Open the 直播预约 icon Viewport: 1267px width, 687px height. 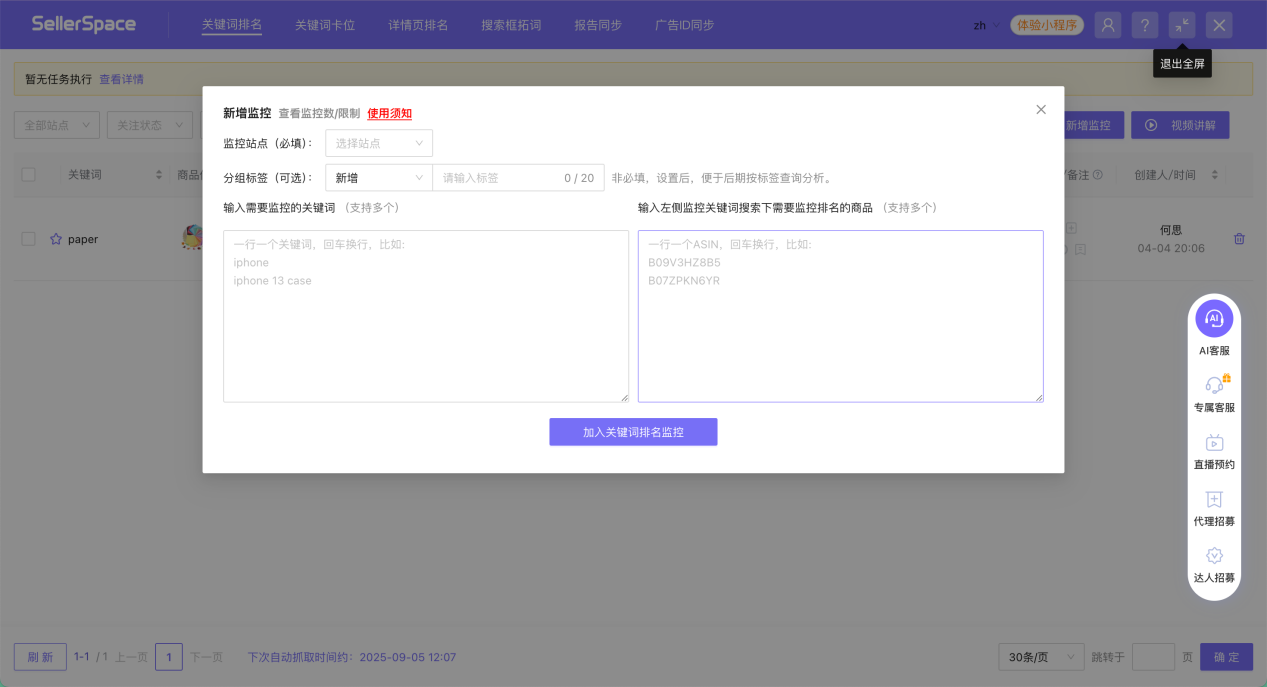tap(1214, 442)
